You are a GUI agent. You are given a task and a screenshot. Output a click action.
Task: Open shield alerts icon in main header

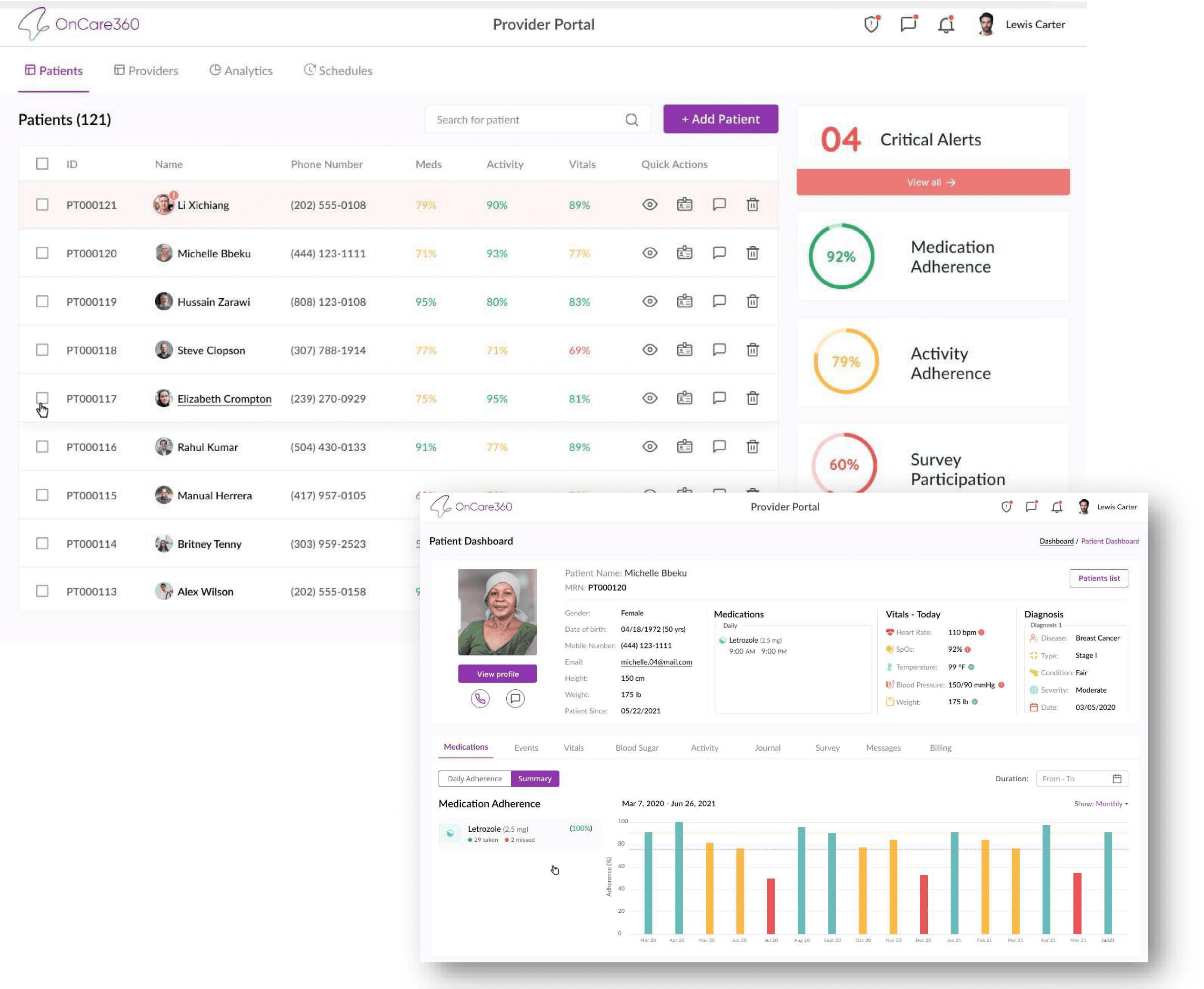pos(872,24)
